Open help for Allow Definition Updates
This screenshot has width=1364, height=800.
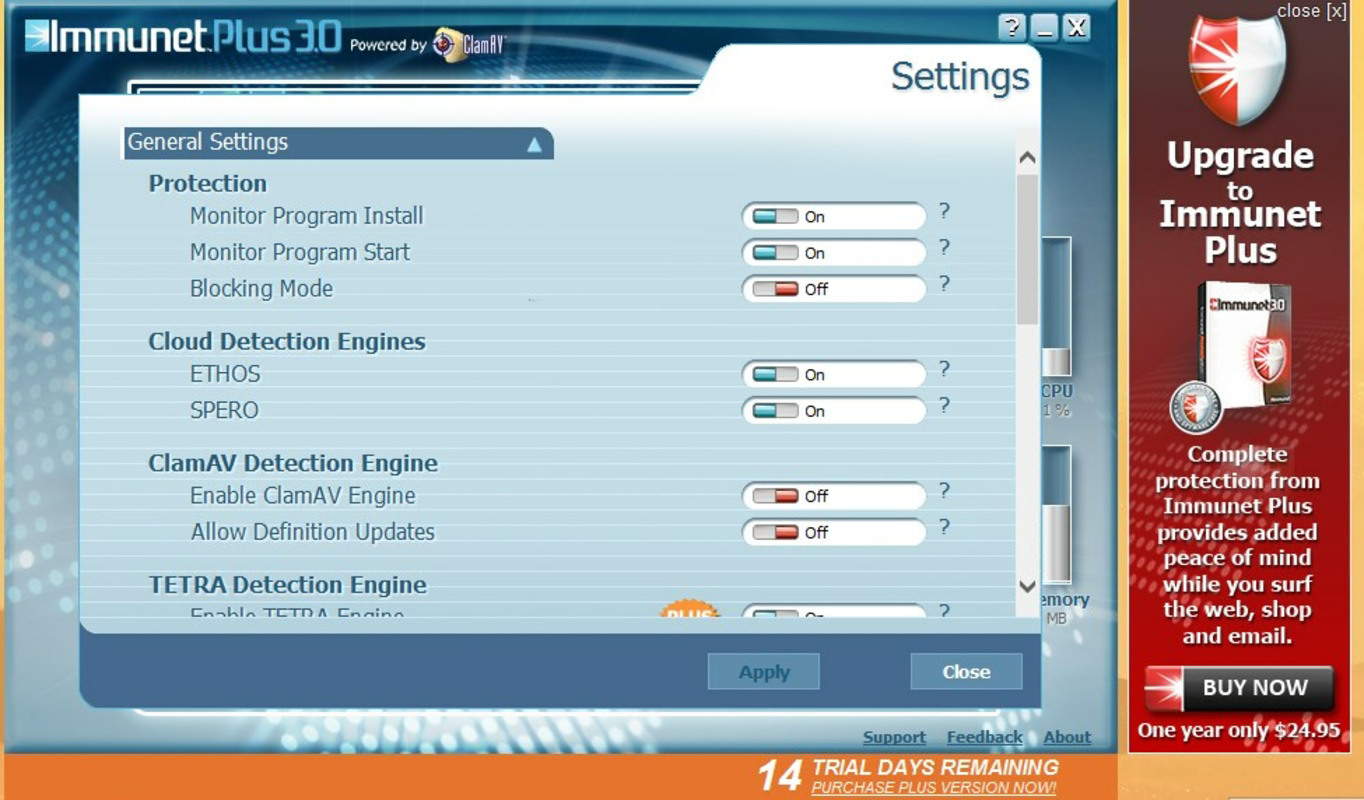pyautogui.click(x=944, y=527)
